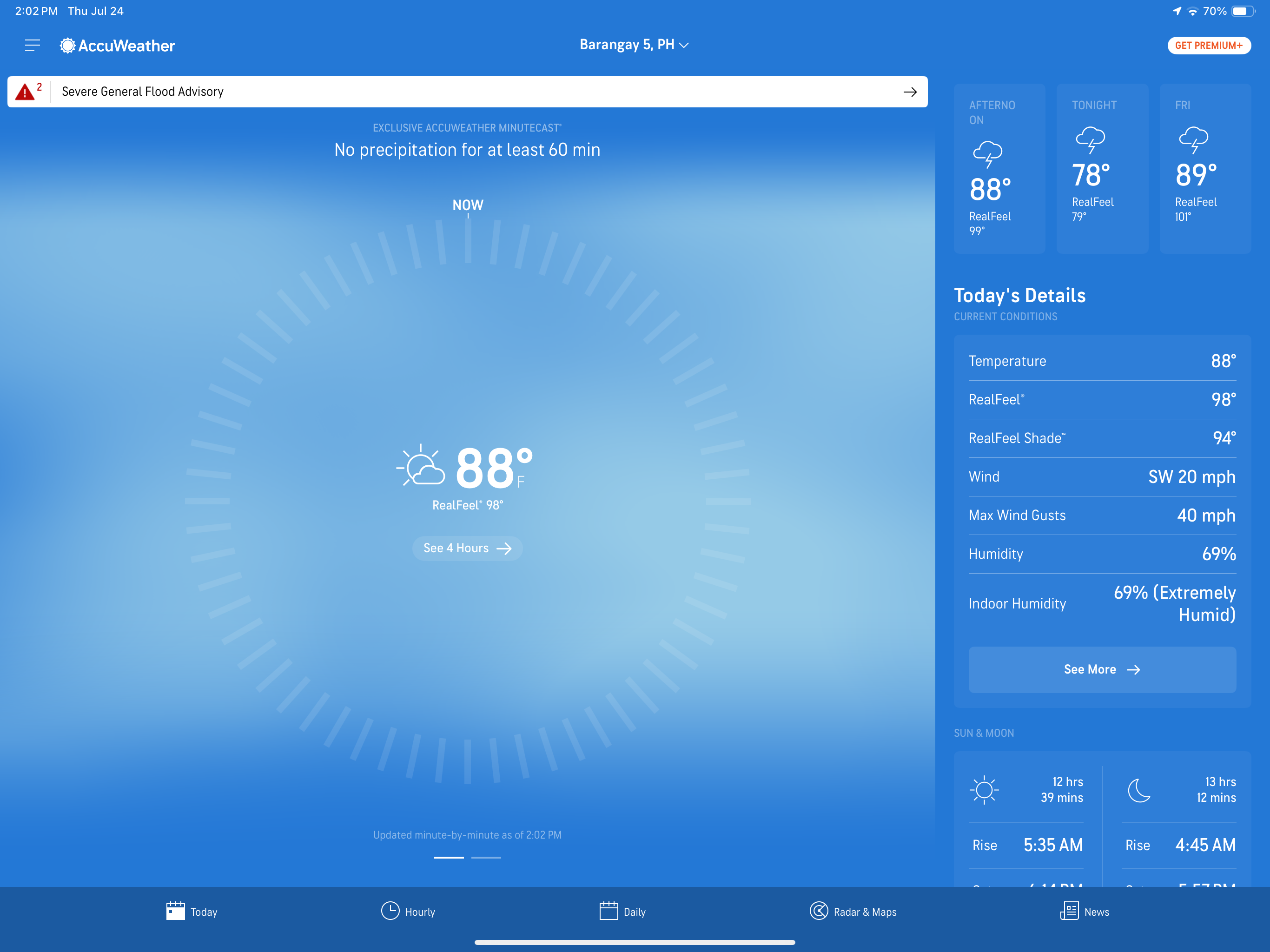Tap the partly sunny current weather icon

pos(421,466)
